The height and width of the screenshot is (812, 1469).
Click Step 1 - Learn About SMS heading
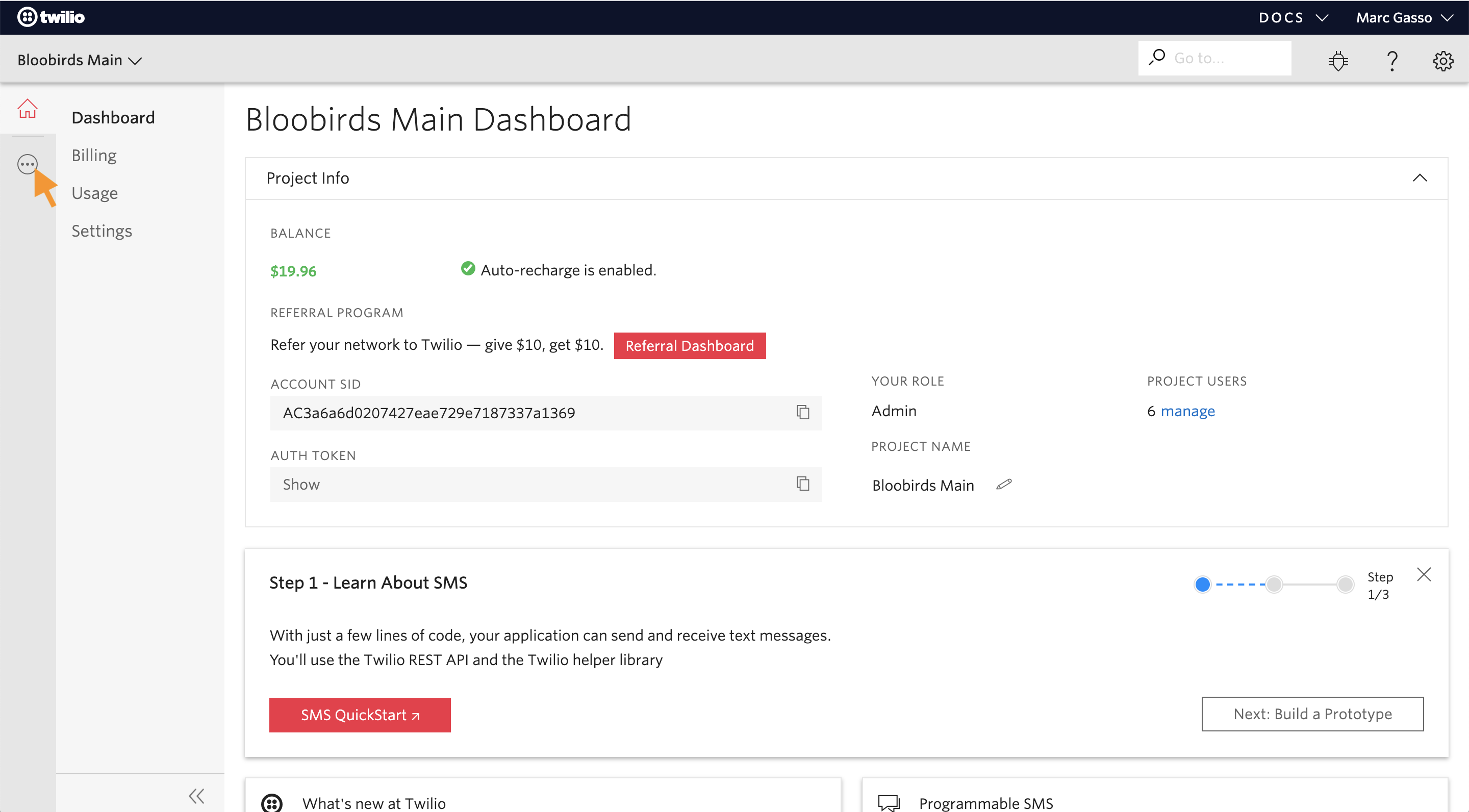point(368,583)
